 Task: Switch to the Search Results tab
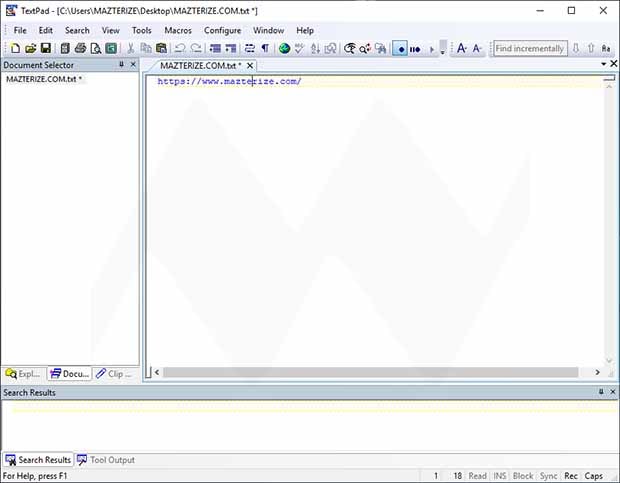point(38,460)
